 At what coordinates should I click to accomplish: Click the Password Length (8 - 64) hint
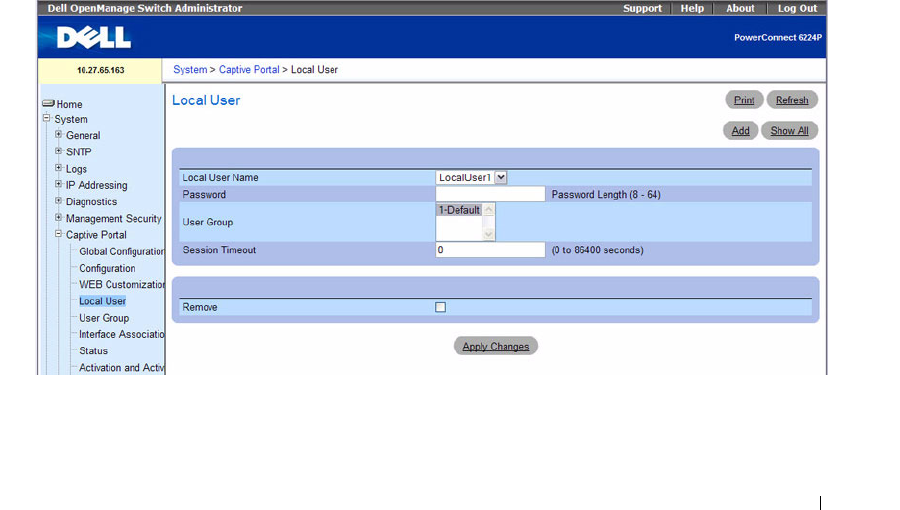[606, 194]
